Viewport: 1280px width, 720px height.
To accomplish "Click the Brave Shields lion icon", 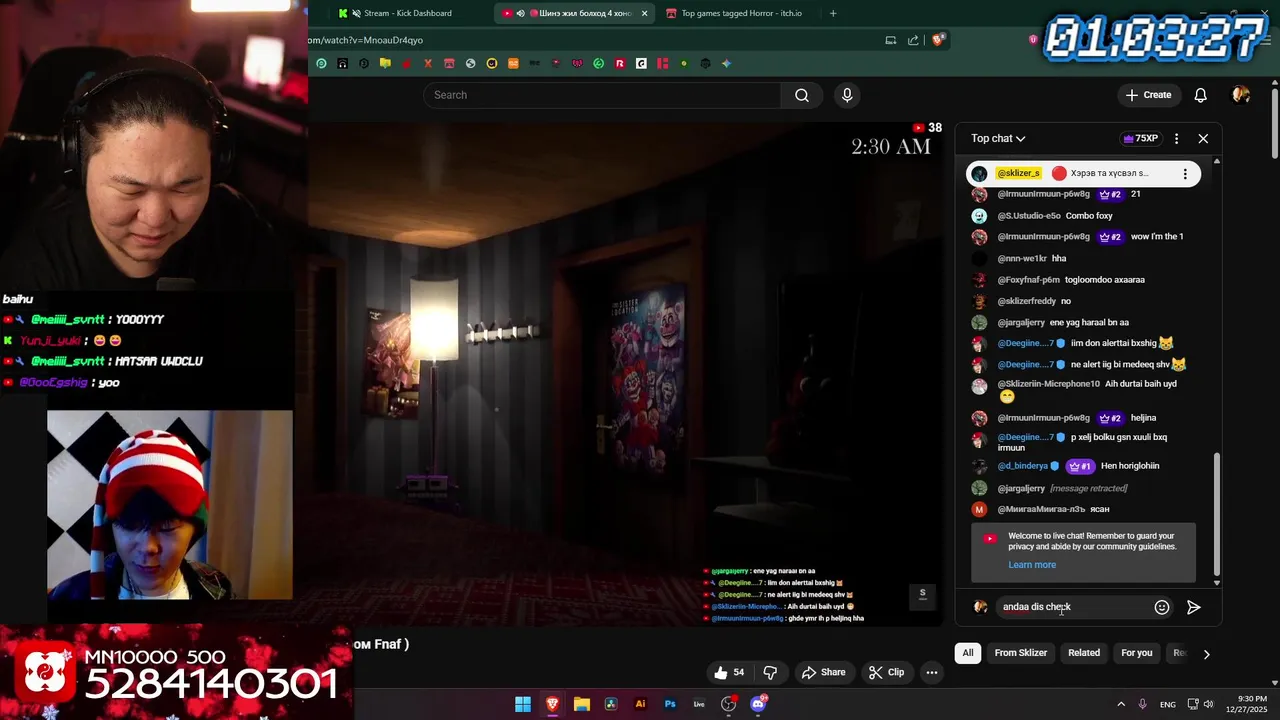I will (938, 40).
